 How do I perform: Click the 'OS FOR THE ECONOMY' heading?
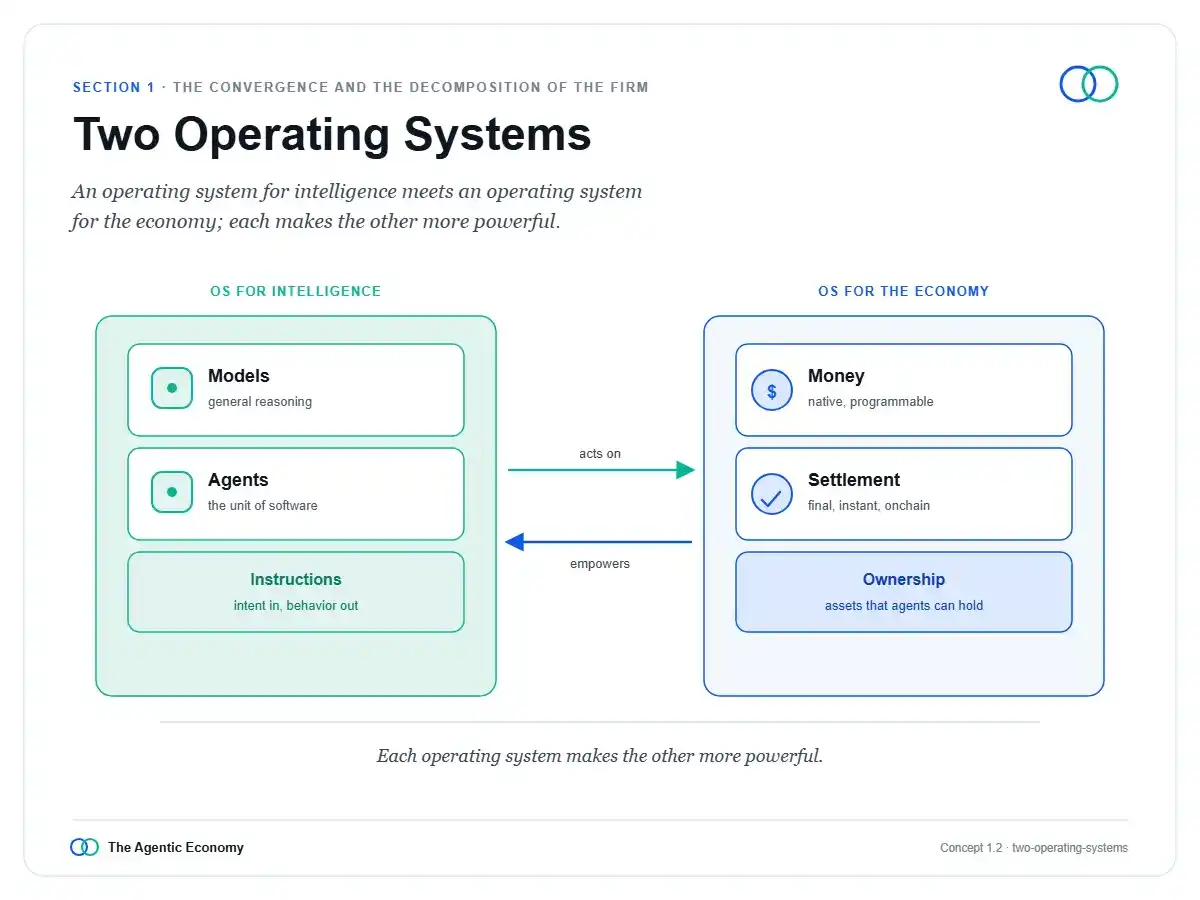904,291
